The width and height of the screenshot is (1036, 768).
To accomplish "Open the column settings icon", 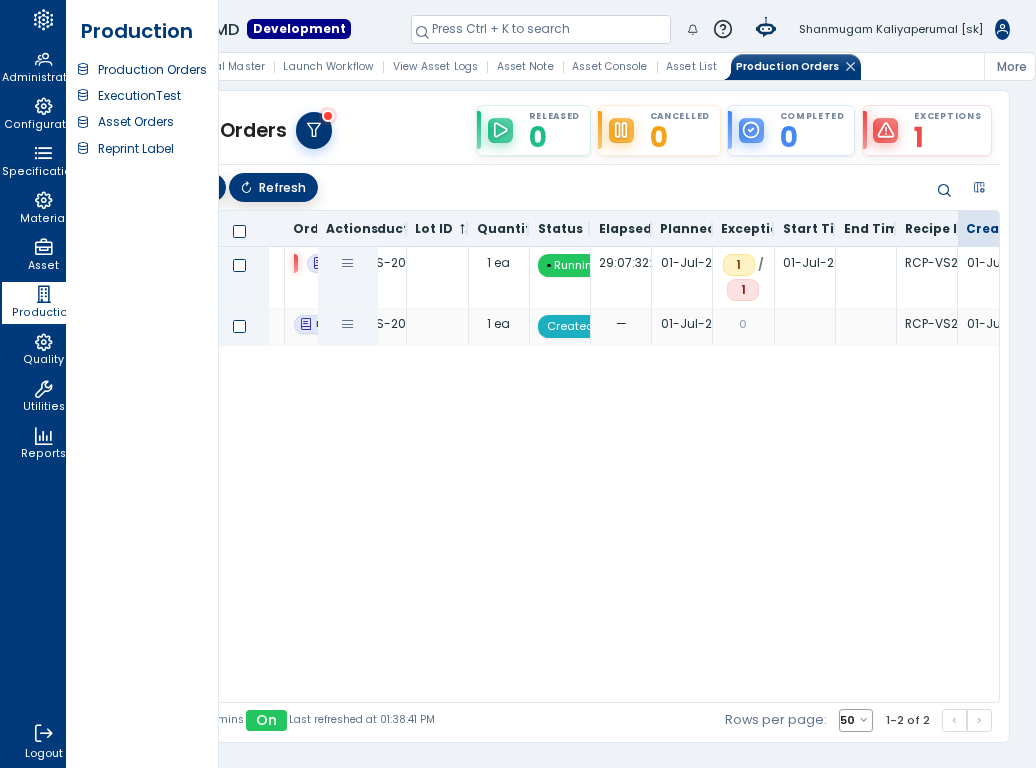I will click(979, 188).
